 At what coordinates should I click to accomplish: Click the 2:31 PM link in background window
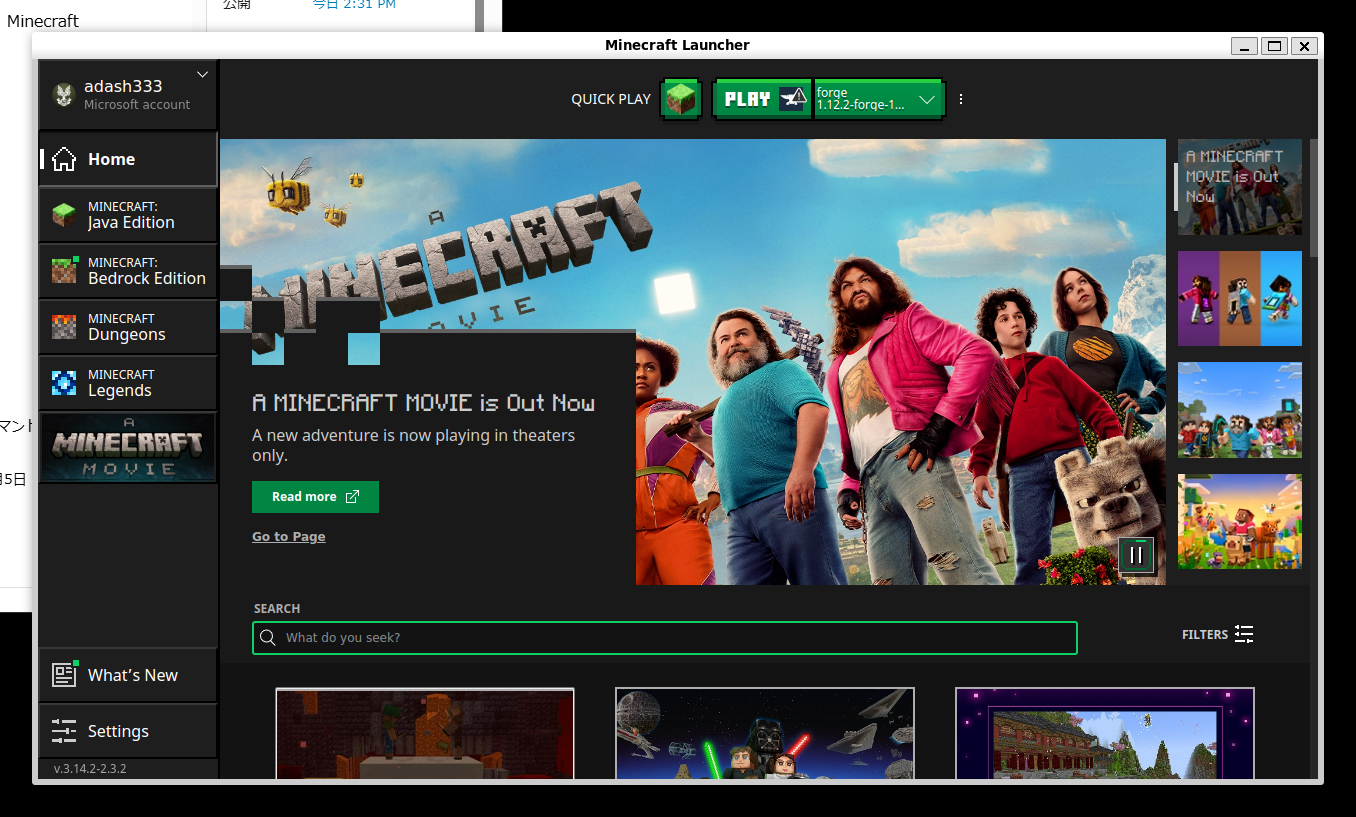click(x=354, y=5)
